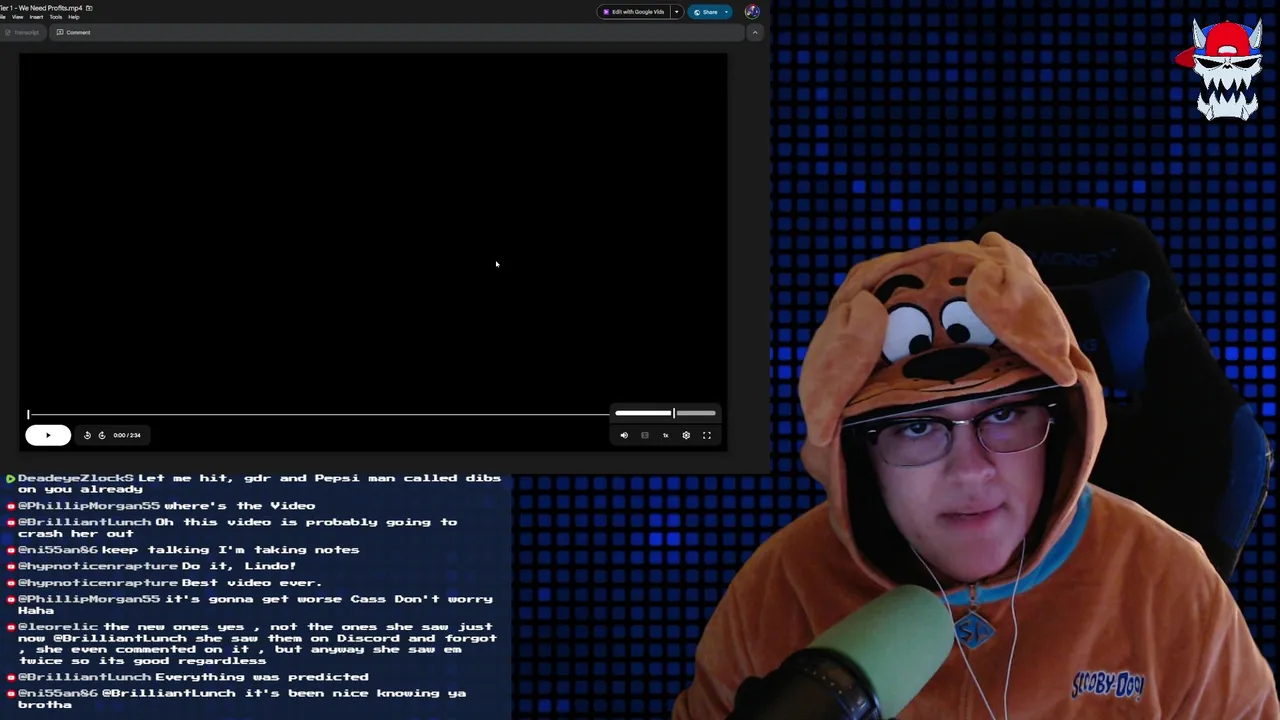Open video player settings gear
The width and height of the screenshot is (1280, 720).
coord(686,435)
